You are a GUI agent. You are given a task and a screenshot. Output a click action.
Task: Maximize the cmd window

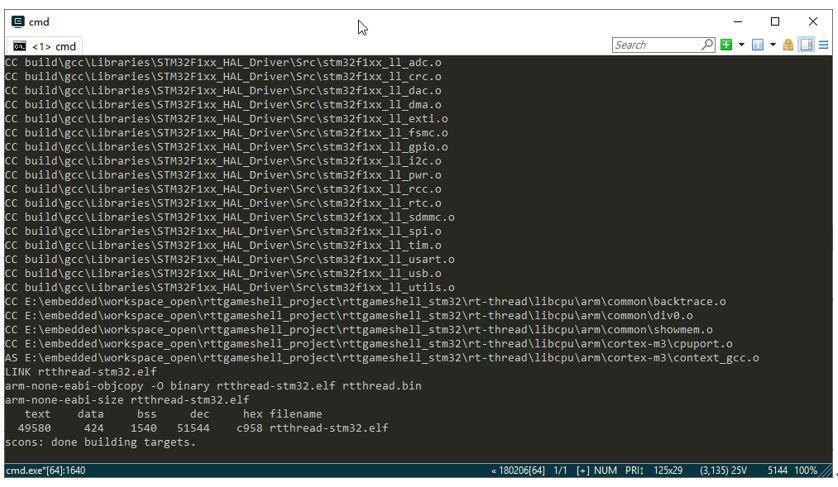pos(775,21)
